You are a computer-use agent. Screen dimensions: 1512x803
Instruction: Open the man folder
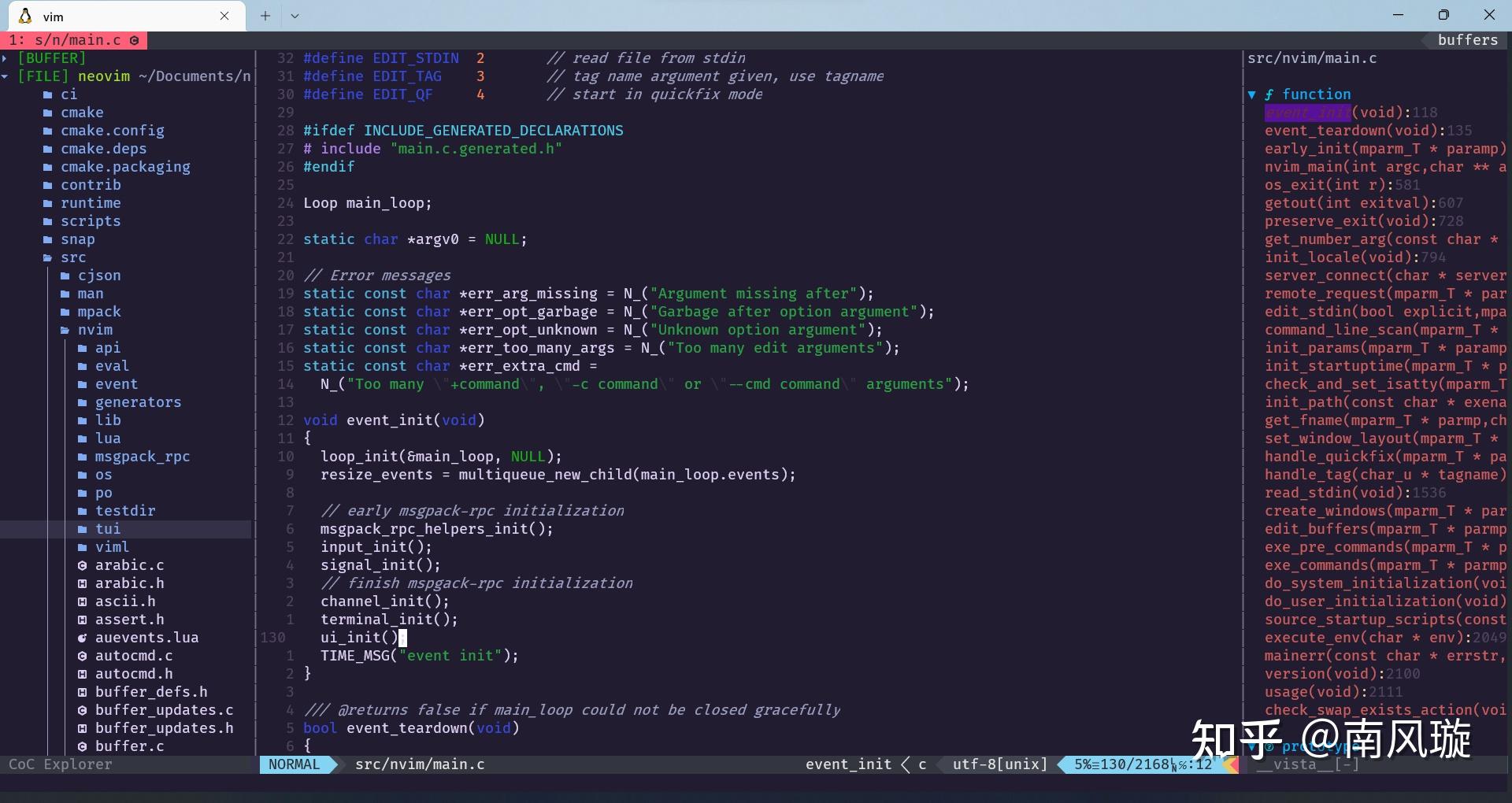pyautogui.click(x=91, y=294)
